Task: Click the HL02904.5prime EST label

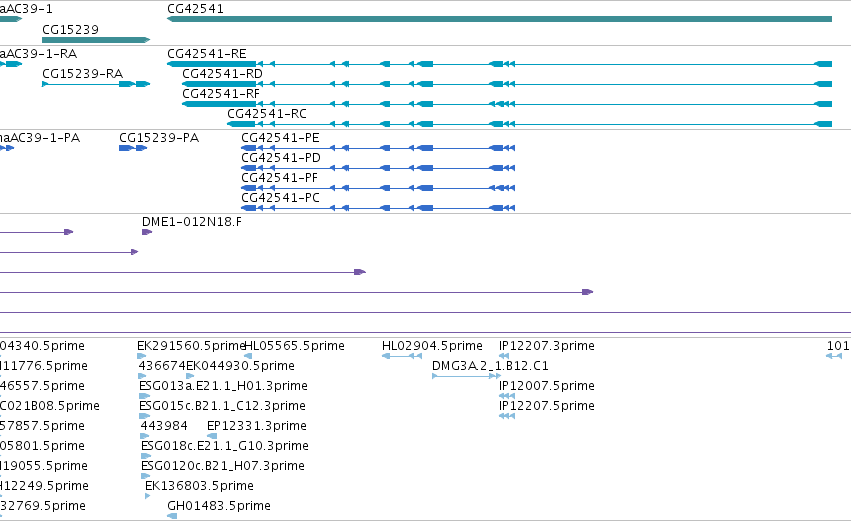Action: click(432, 346)
